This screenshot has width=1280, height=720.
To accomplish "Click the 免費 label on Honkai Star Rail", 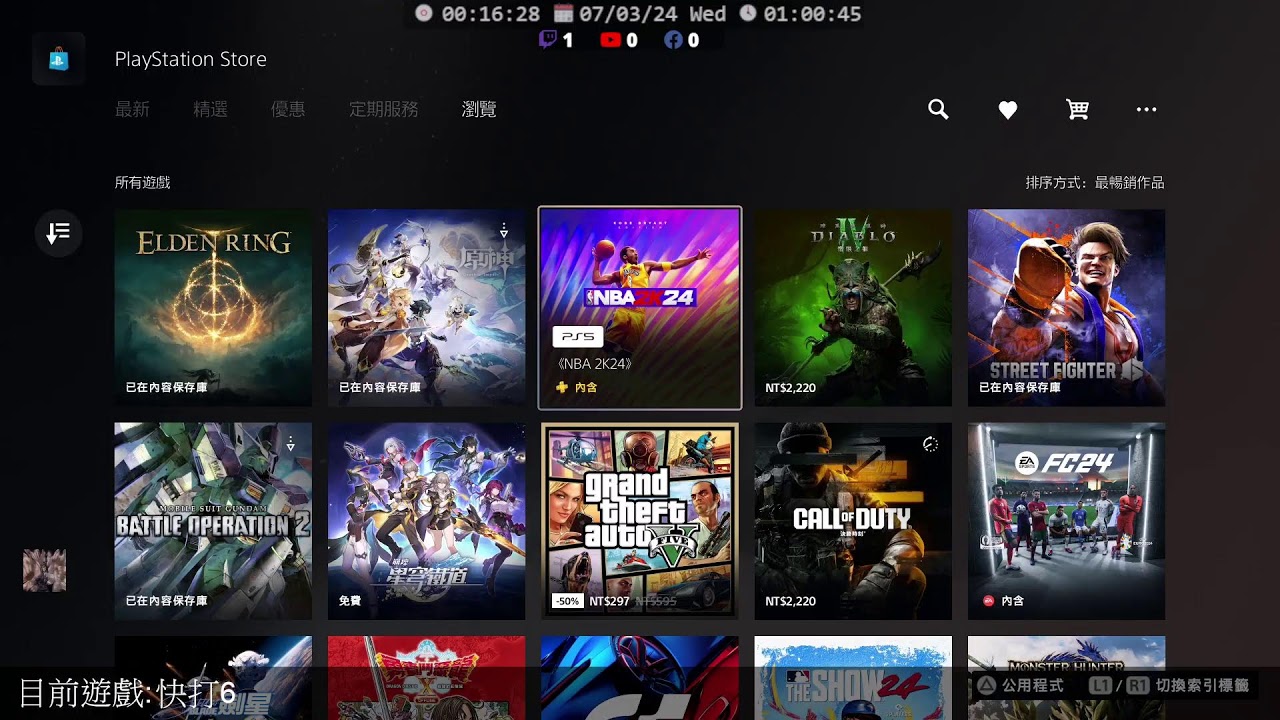I will (x=349, y=601).
